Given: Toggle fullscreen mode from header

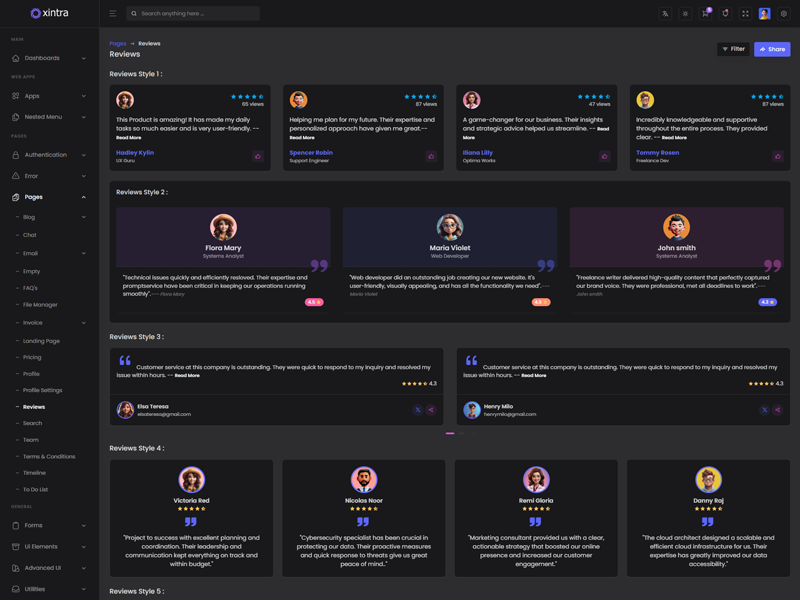Looking at the screenshot, I should pos(745,14).
